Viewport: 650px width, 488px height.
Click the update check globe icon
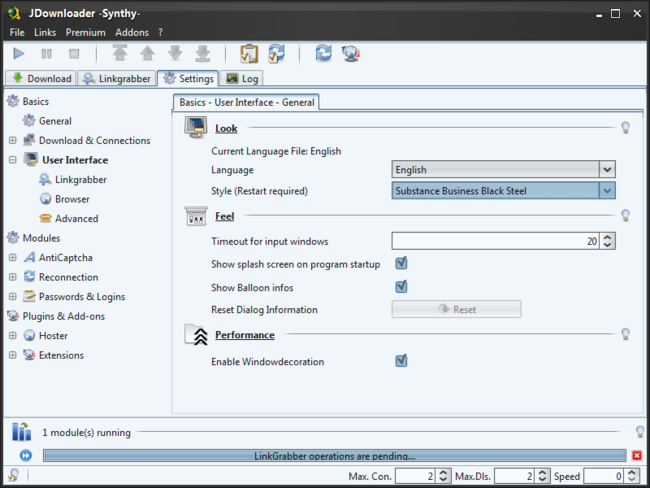351,53
